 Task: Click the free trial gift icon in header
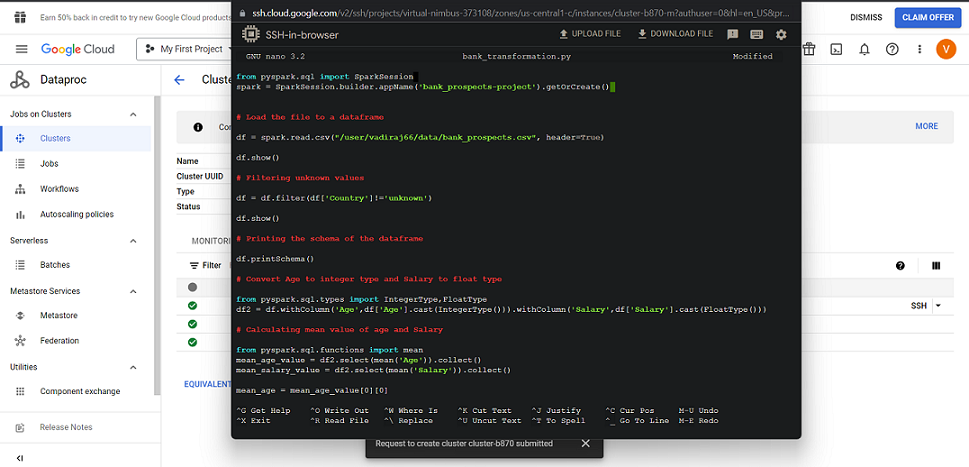808,49
